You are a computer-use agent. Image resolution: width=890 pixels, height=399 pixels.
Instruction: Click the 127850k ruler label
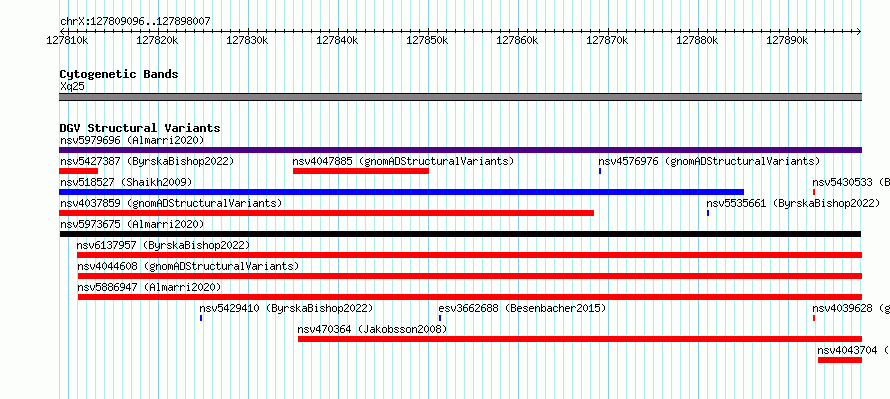click(x=428, y=41)
